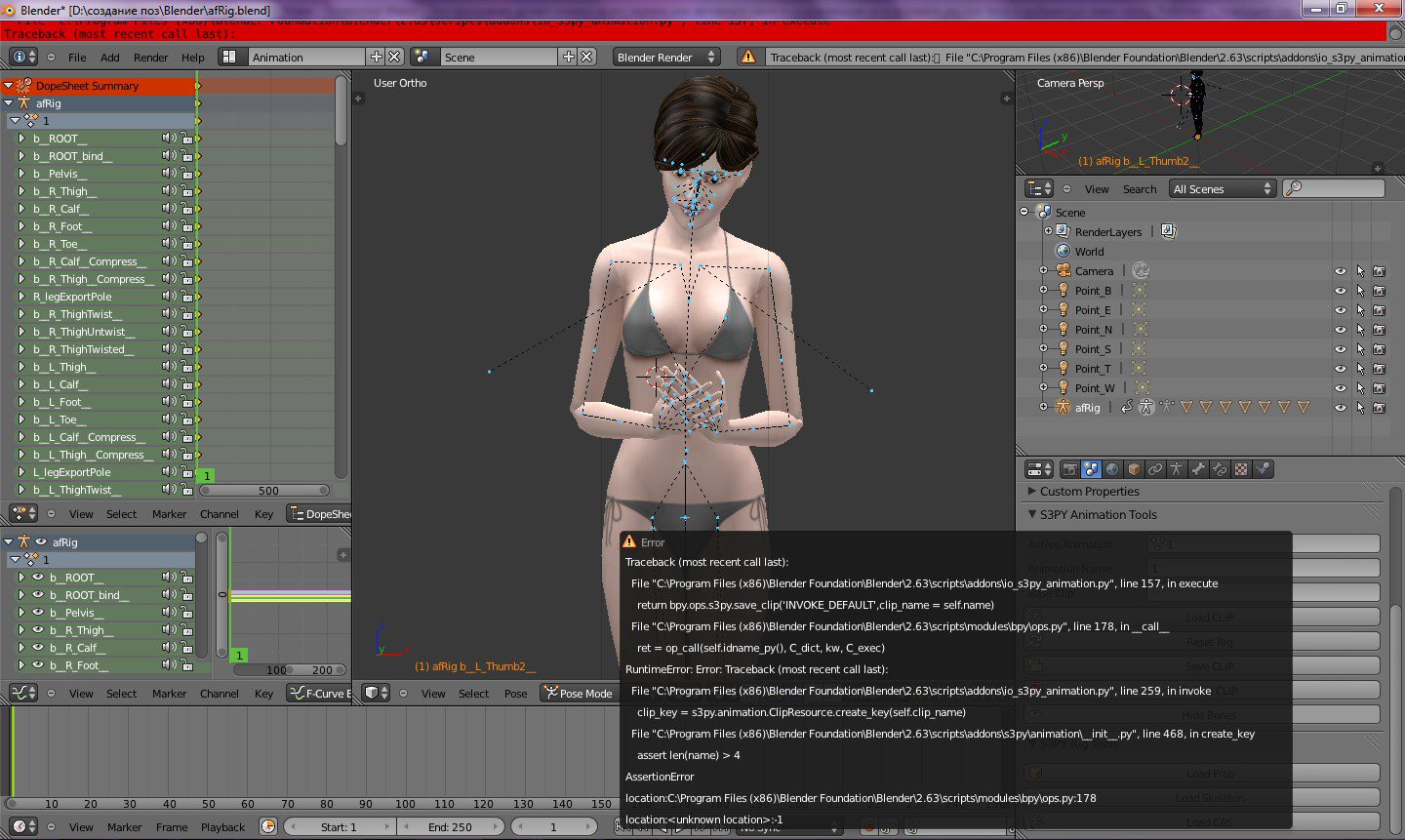Expand b__R_Calf__ channel in dope sheet
Image resolution: width=1405 pixels, height=840 pixels.
click(x=21, y=209)
